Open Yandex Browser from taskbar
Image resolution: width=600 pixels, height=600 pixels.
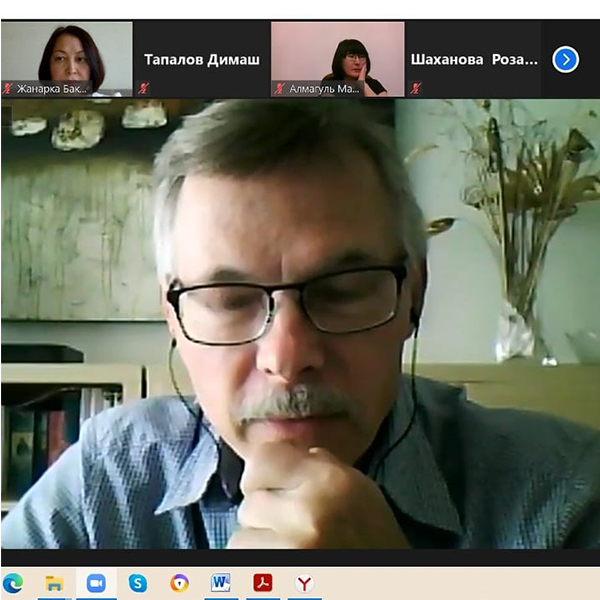(x=304, y=584)
